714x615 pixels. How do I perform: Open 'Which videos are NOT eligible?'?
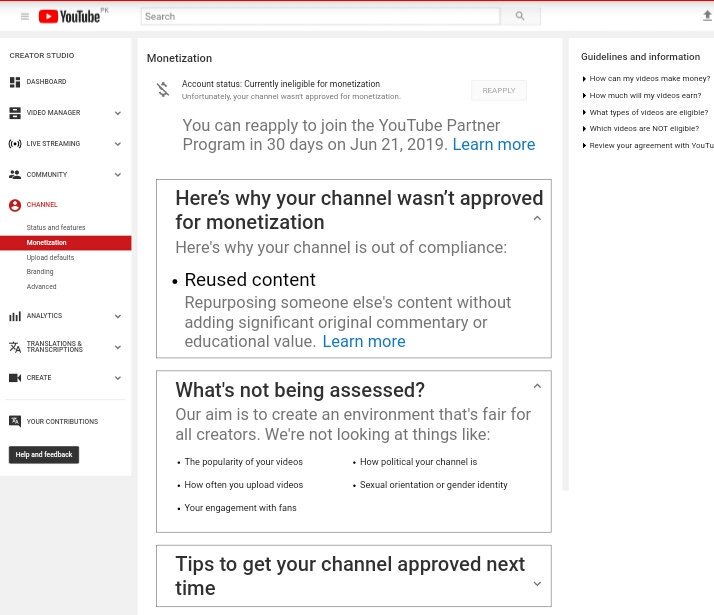(x=644, y=129)
